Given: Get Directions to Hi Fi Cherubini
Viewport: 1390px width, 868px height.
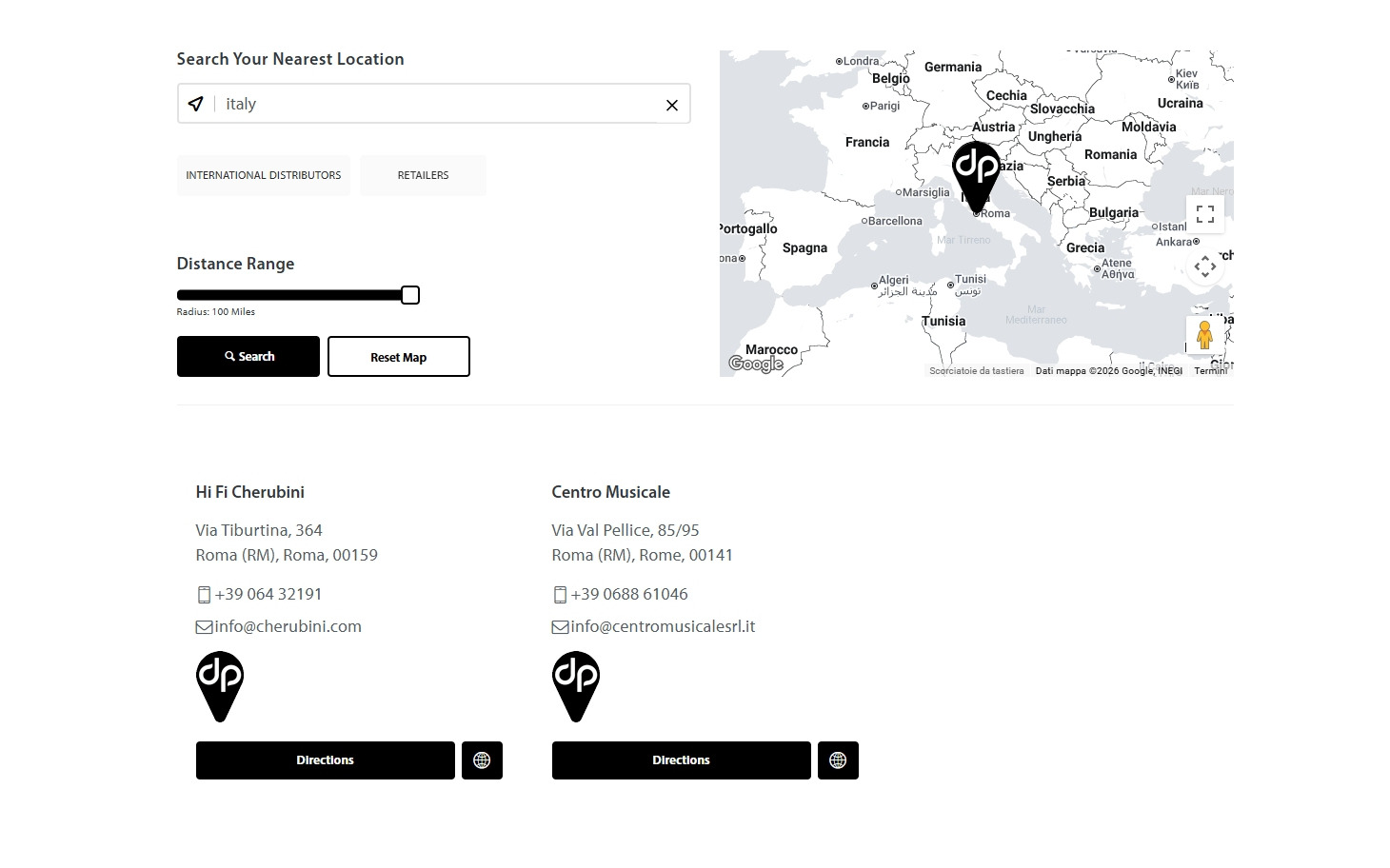Looking at the screenshot, I should point(325,760).
